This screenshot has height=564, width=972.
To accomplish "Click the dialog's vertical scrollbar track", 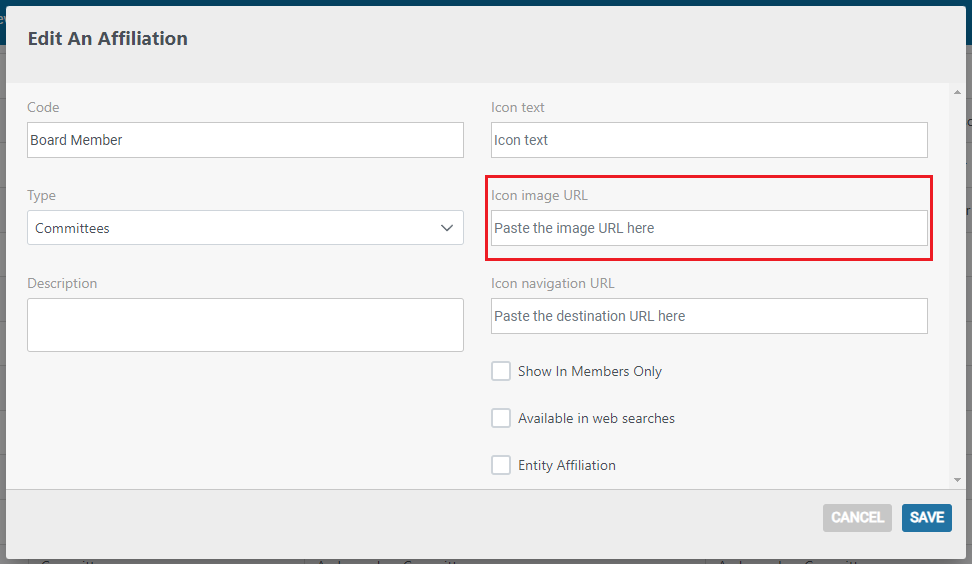I will [x=957, y=286].
